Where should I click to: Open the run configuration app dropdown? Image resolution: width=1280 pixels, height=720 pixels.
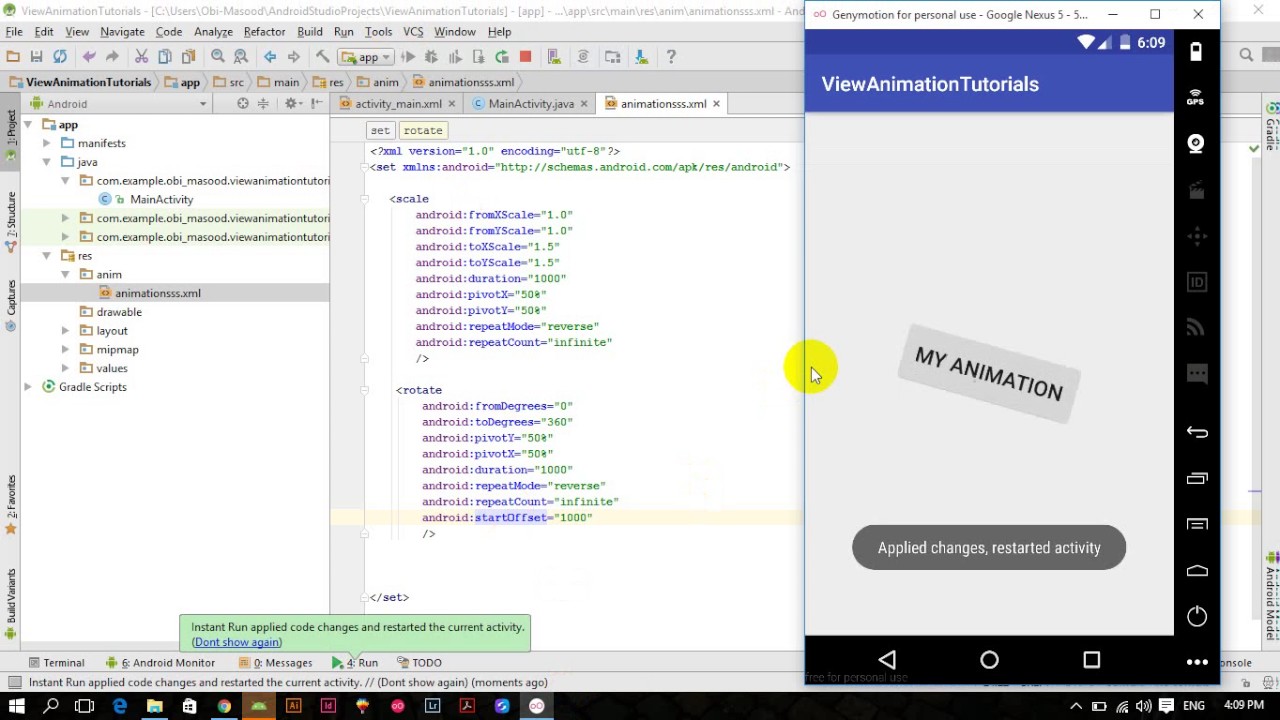coord(365,57)
